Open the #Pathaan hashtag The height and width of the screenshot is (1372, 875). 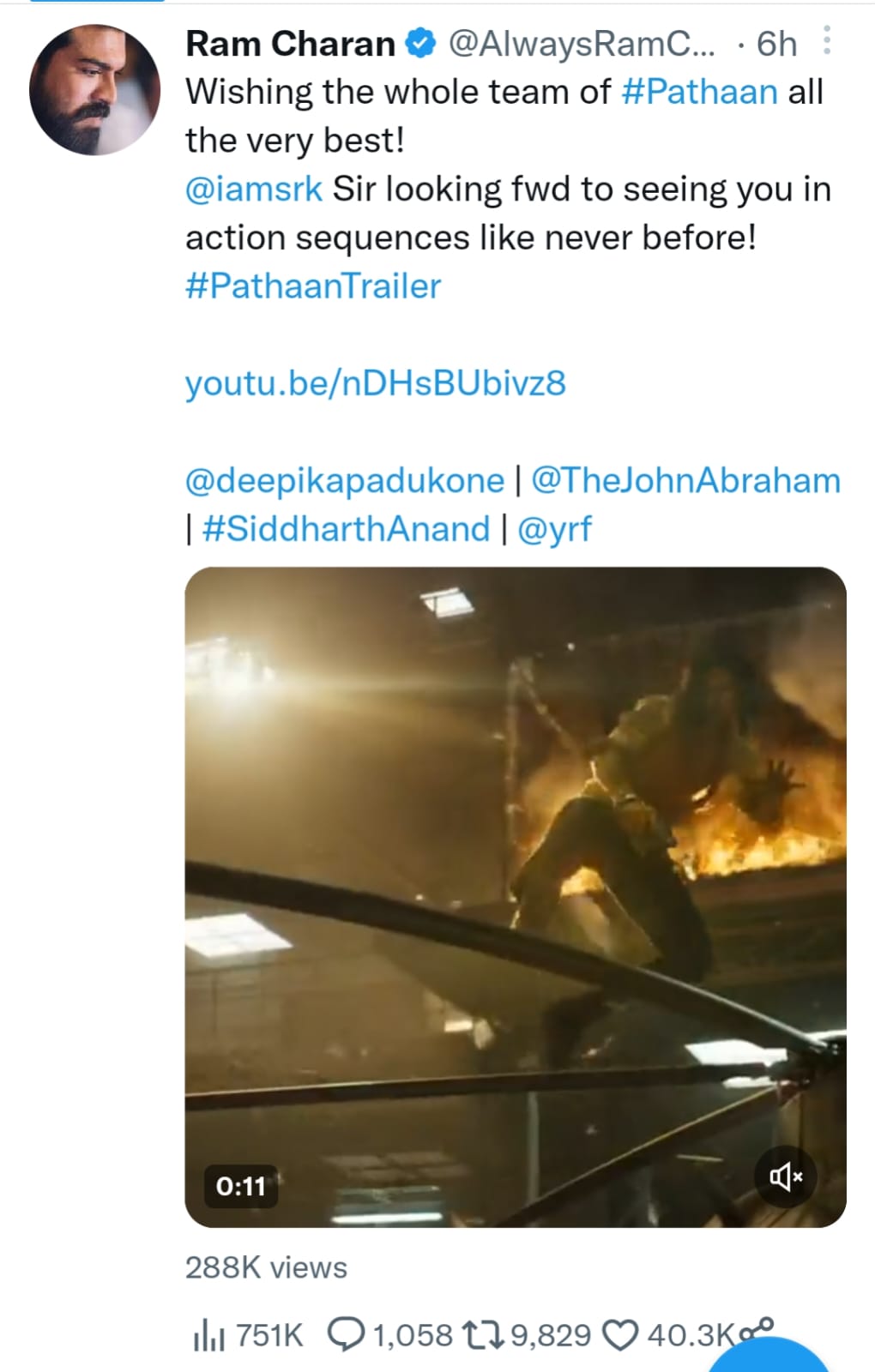point(698,92)
